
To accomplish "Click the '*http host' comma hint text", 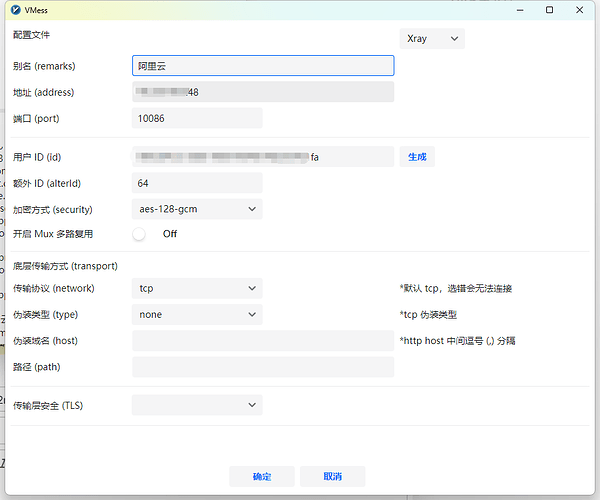I will click(458, 341).
